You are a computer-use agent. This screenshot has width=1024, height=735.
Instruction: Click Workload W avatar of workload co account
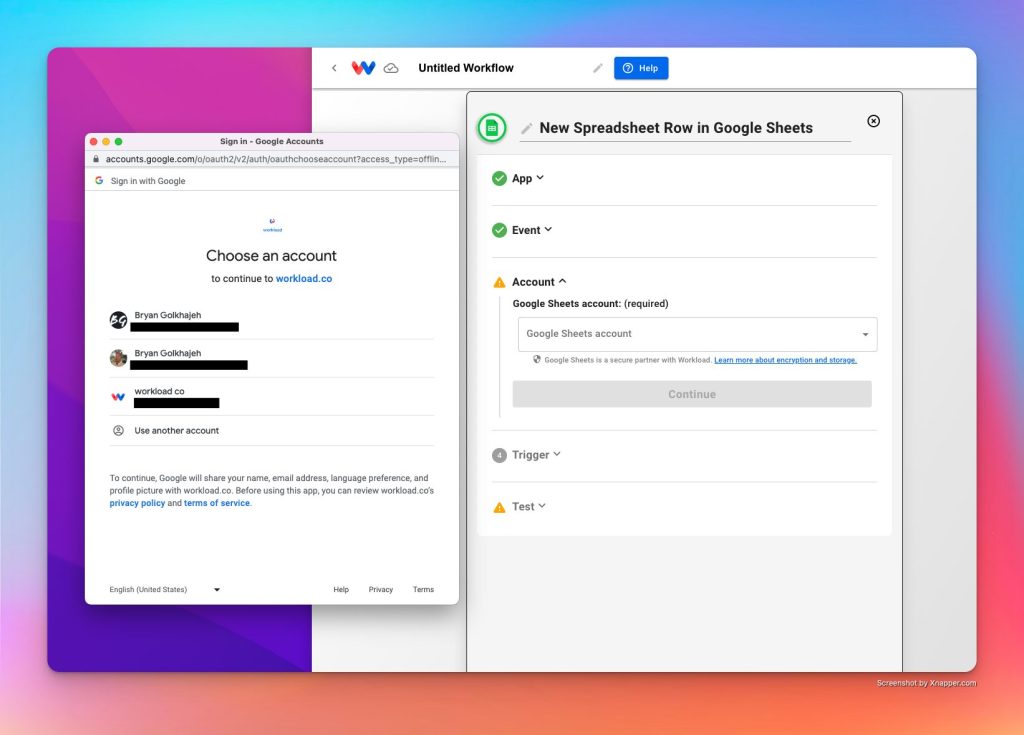click(118, 397)
